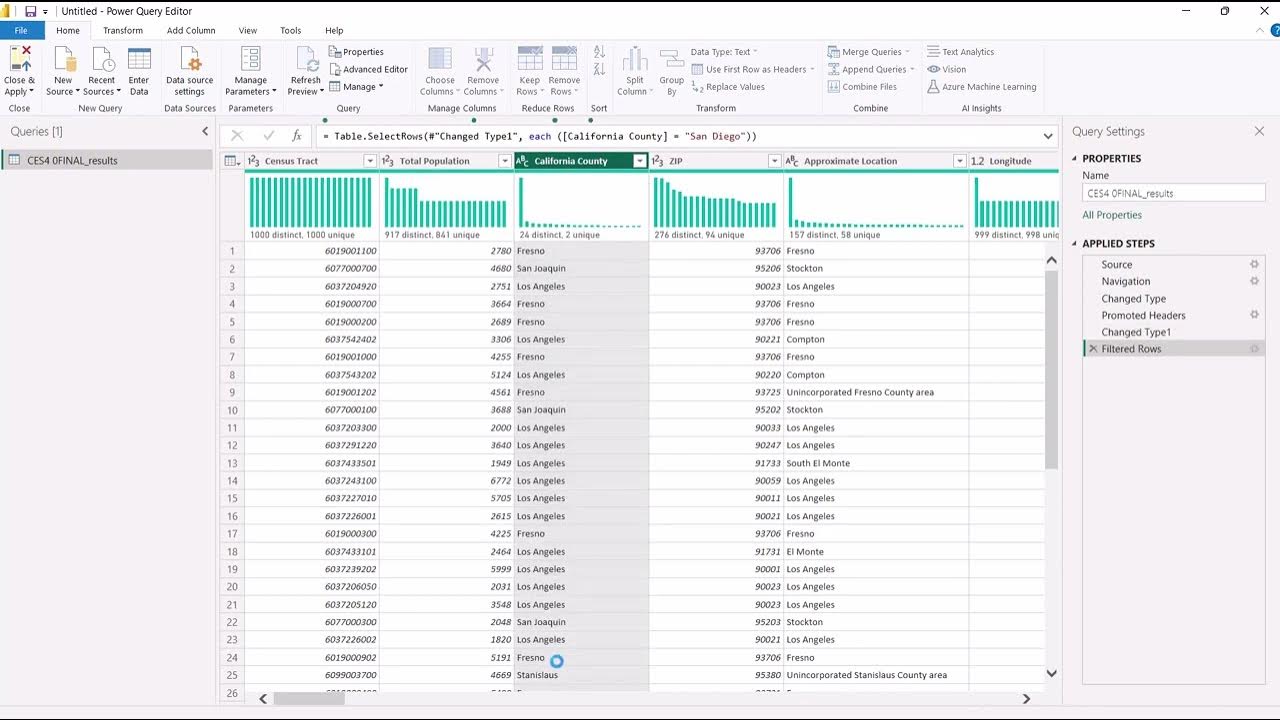This screenshot has height=720, width=1280.
Task: Click Combine Files in ribbon
Action: pos(862,87)
